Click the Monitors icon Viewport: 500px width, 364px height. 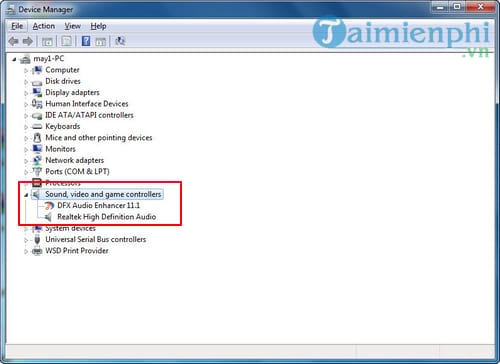click(x=37, y=149)
